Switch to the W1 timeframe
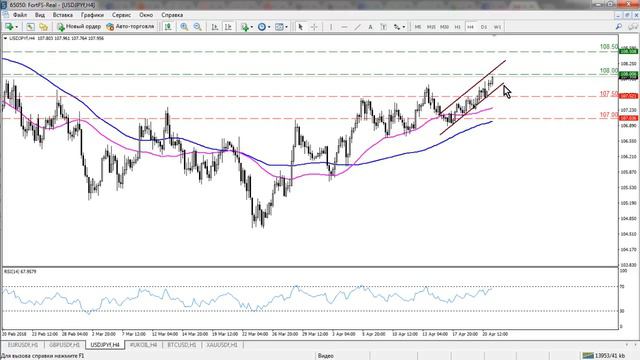640x360 pixels. click(497, 27)
